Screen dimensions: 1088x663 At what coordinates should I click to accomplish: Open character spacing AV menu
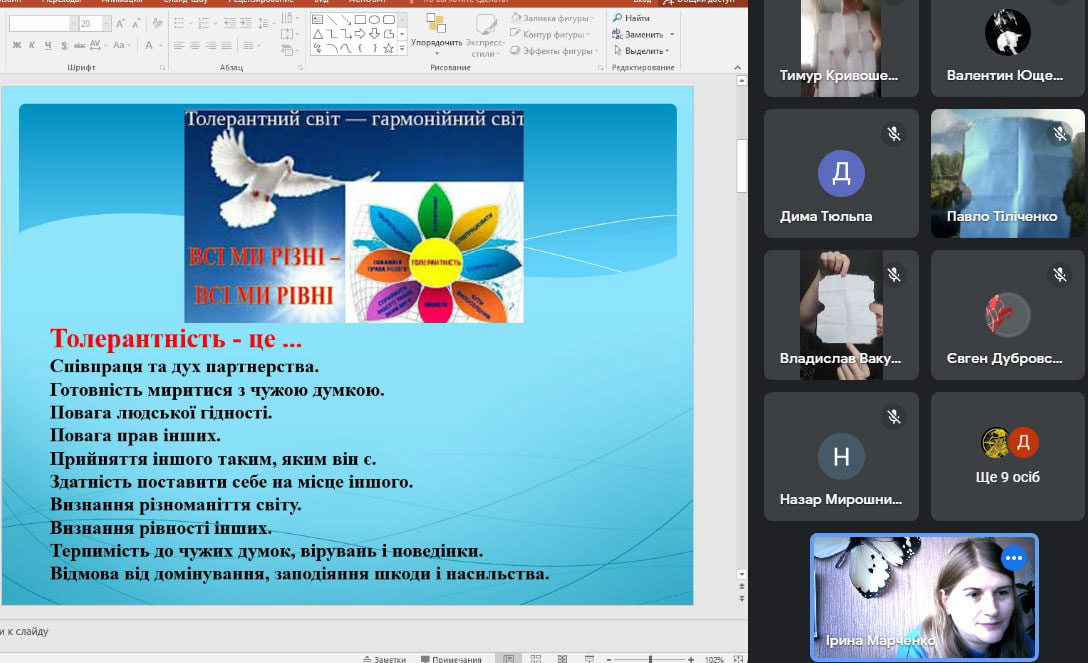[x=97, y=46]
